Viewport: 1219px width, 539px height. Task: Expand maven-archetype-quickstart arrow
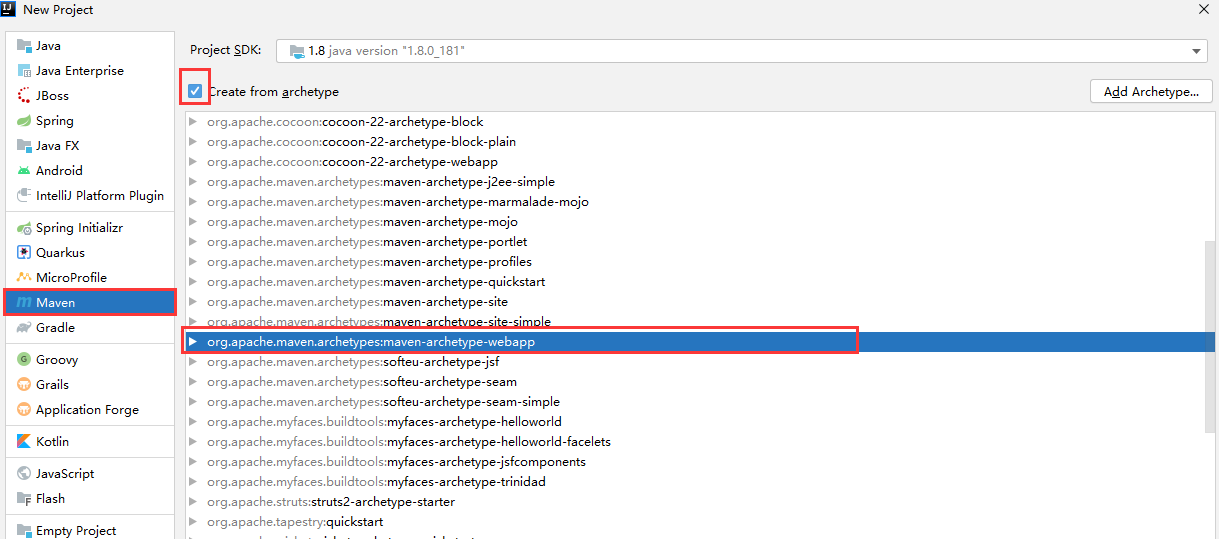click(193, 282)
